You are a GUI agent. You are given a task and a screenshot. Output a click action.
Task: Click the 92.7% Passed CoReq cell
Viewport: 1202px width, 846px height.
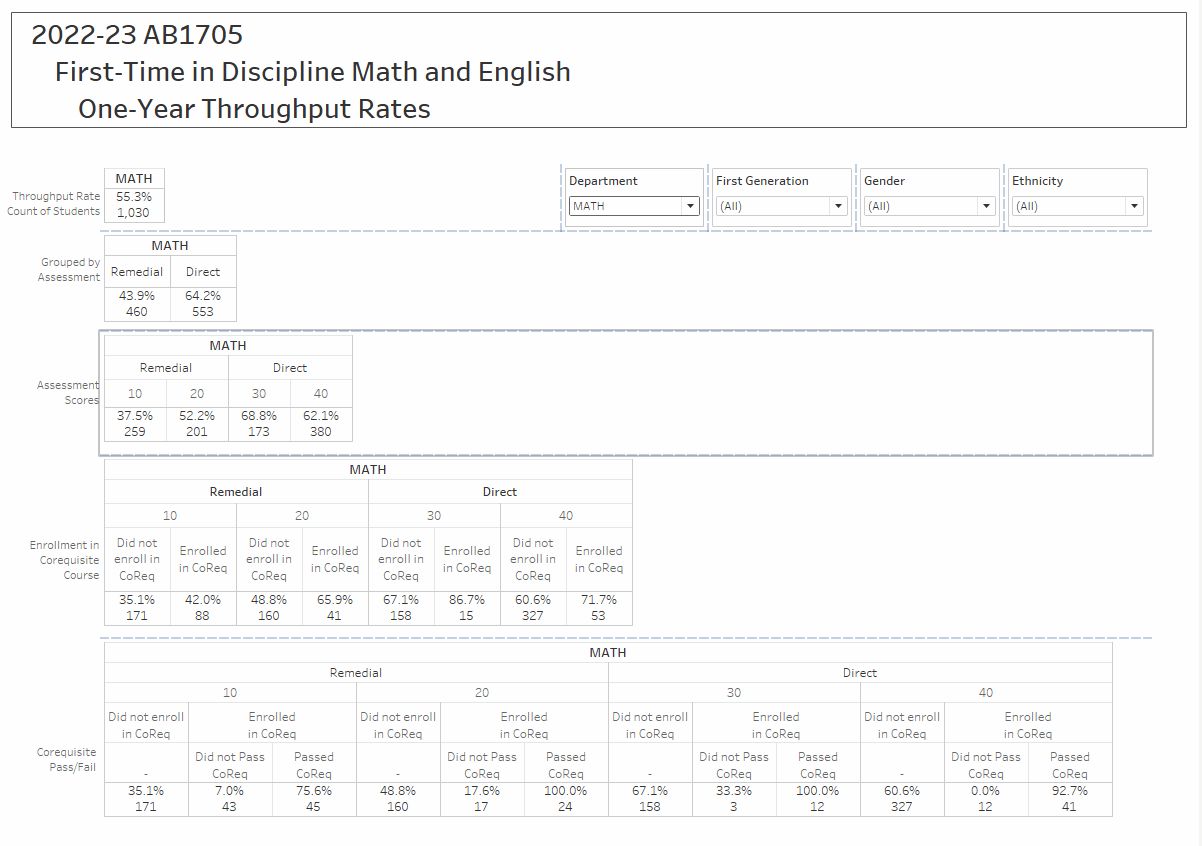click(x=1069, y=791)
